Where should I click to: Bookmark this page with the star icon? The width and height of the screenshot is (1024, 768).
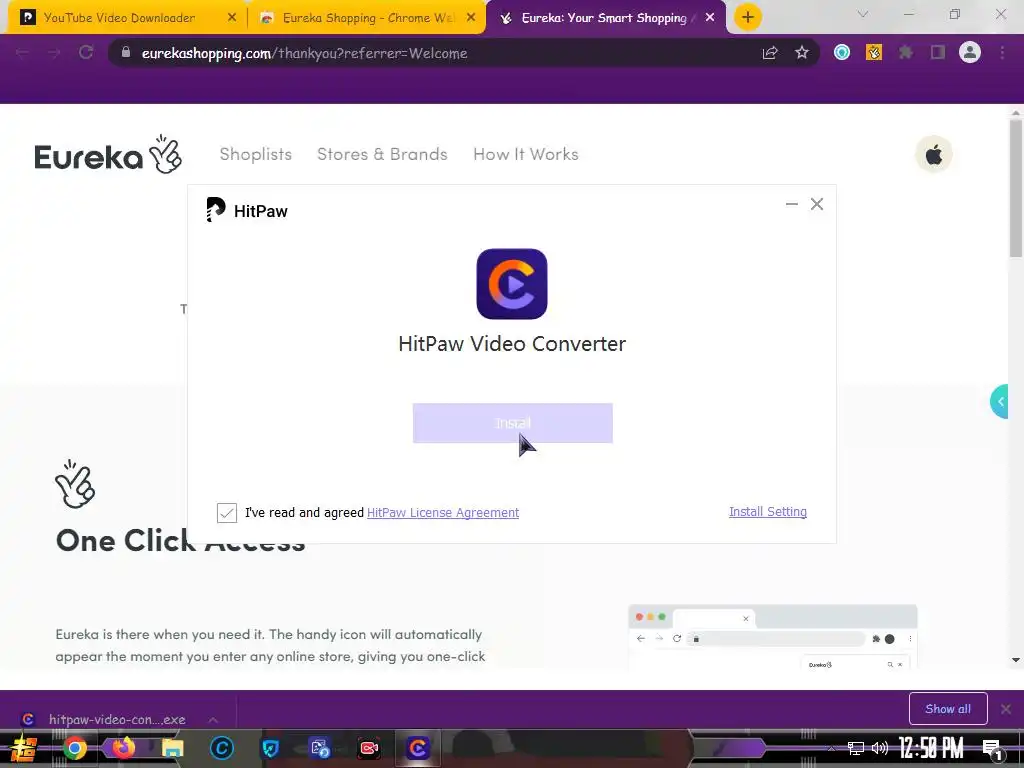[x=802, y=53]
